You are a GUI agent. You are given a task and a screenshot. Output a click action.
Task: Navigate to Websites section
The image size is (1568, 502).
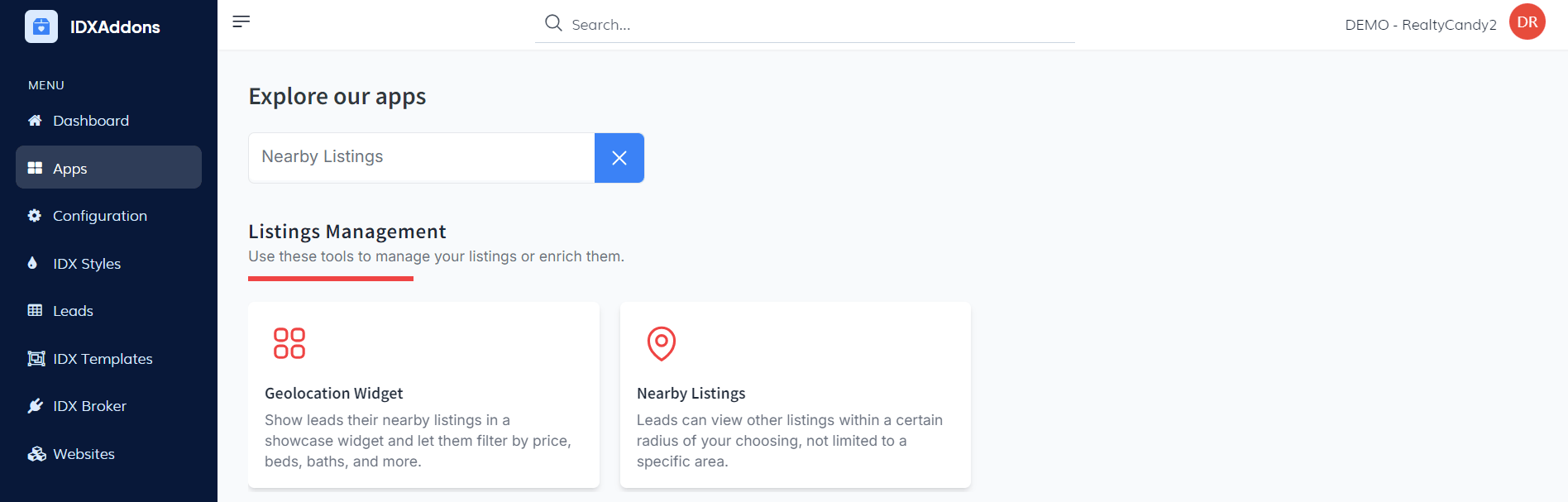84,454
